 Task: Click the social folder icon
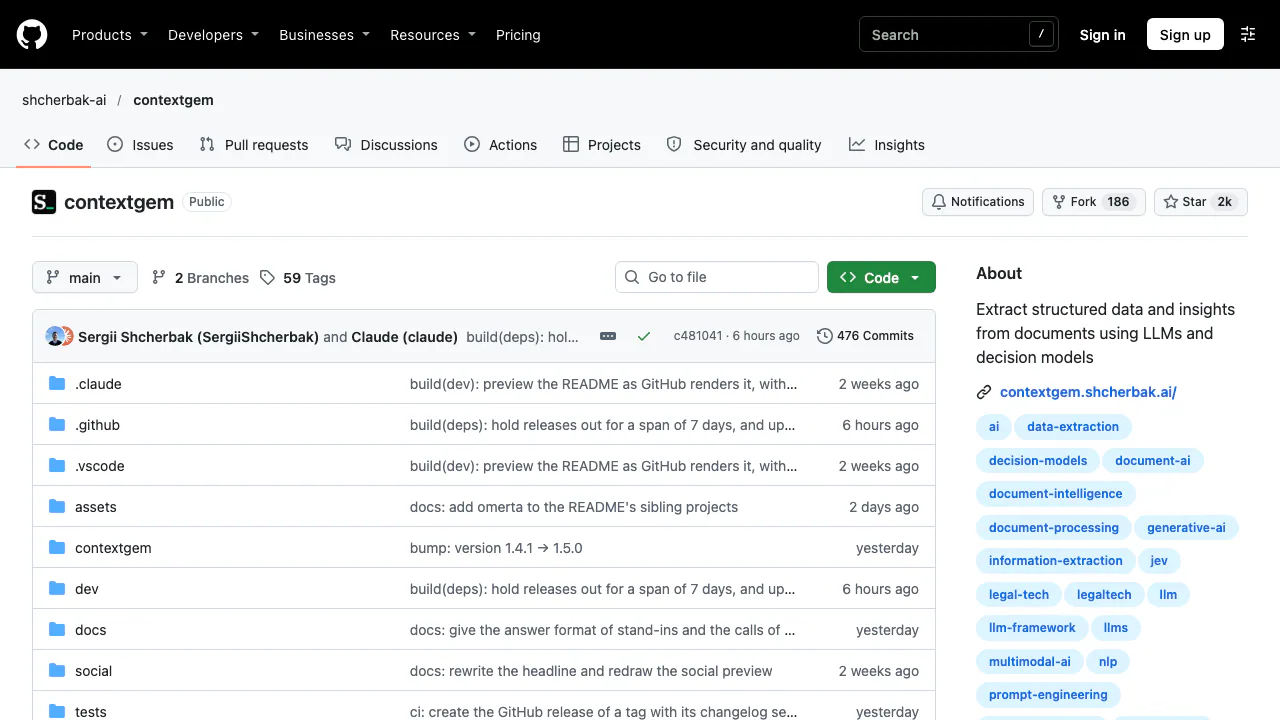point(57,671)
